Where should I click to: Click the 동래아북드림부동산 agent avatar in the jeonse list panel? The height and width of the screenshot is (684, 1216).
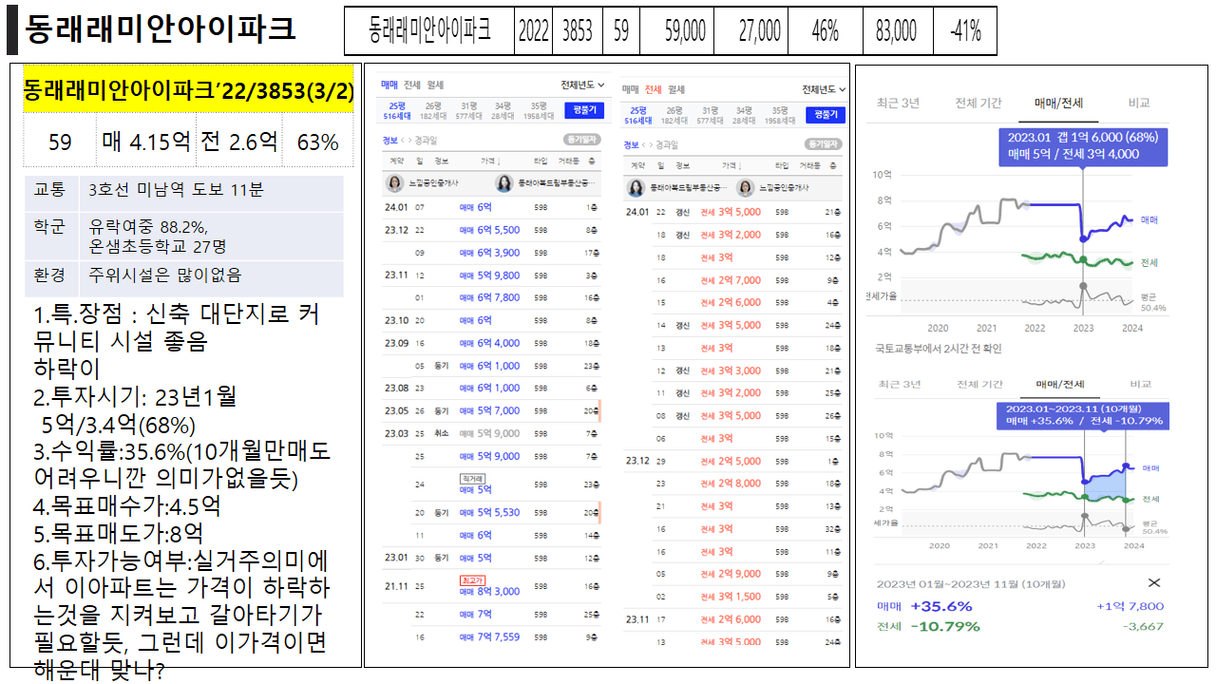pyautogui.click(x=636, y=188)
